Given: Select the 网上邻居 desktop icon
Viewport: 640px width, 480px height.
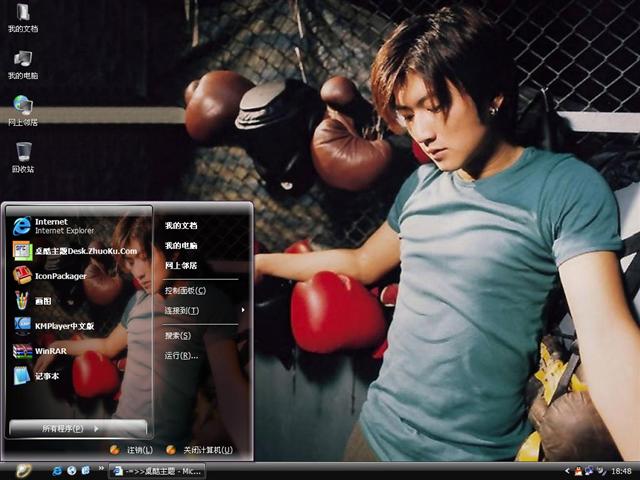Looking at the screenshot, I should tap(23, 111).
